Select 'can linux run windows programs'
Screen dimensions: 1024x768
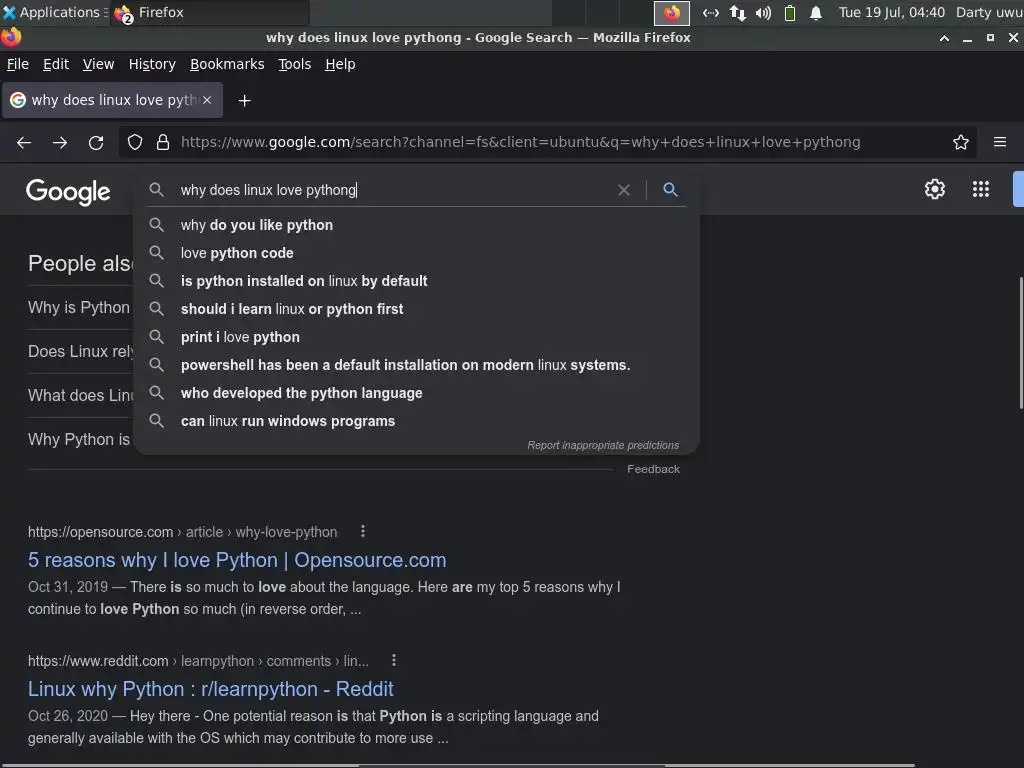[416, 421]
